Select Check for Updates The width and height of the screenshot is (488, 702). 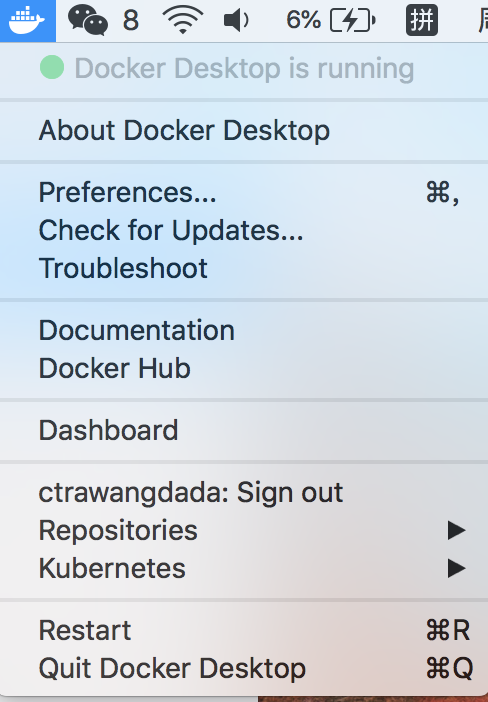[244, 231]
